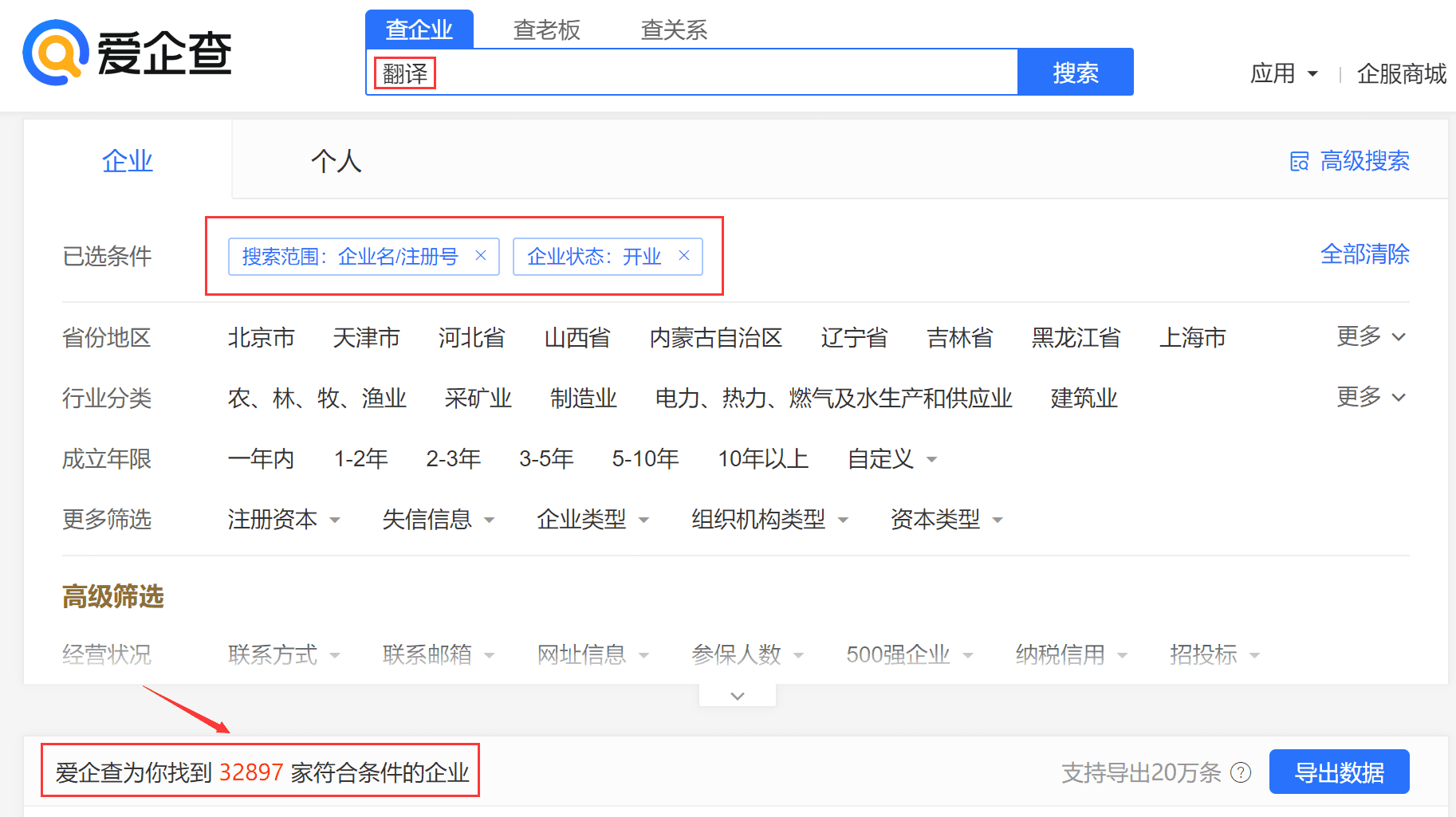Switch to the 个人 results tab
The width and height of the screenshot is (1456, 817).
tap(336, 161)
